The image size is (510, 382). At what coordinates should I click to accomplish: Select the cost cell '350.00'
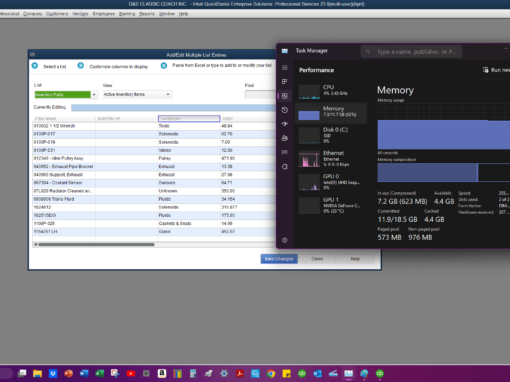click(x=248, y=191)
